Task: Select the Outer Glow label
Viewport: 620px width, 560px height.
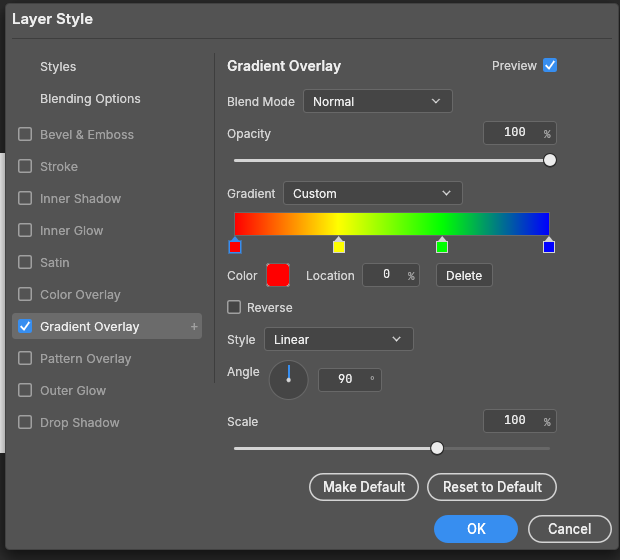Action: (x=73, y=391)
